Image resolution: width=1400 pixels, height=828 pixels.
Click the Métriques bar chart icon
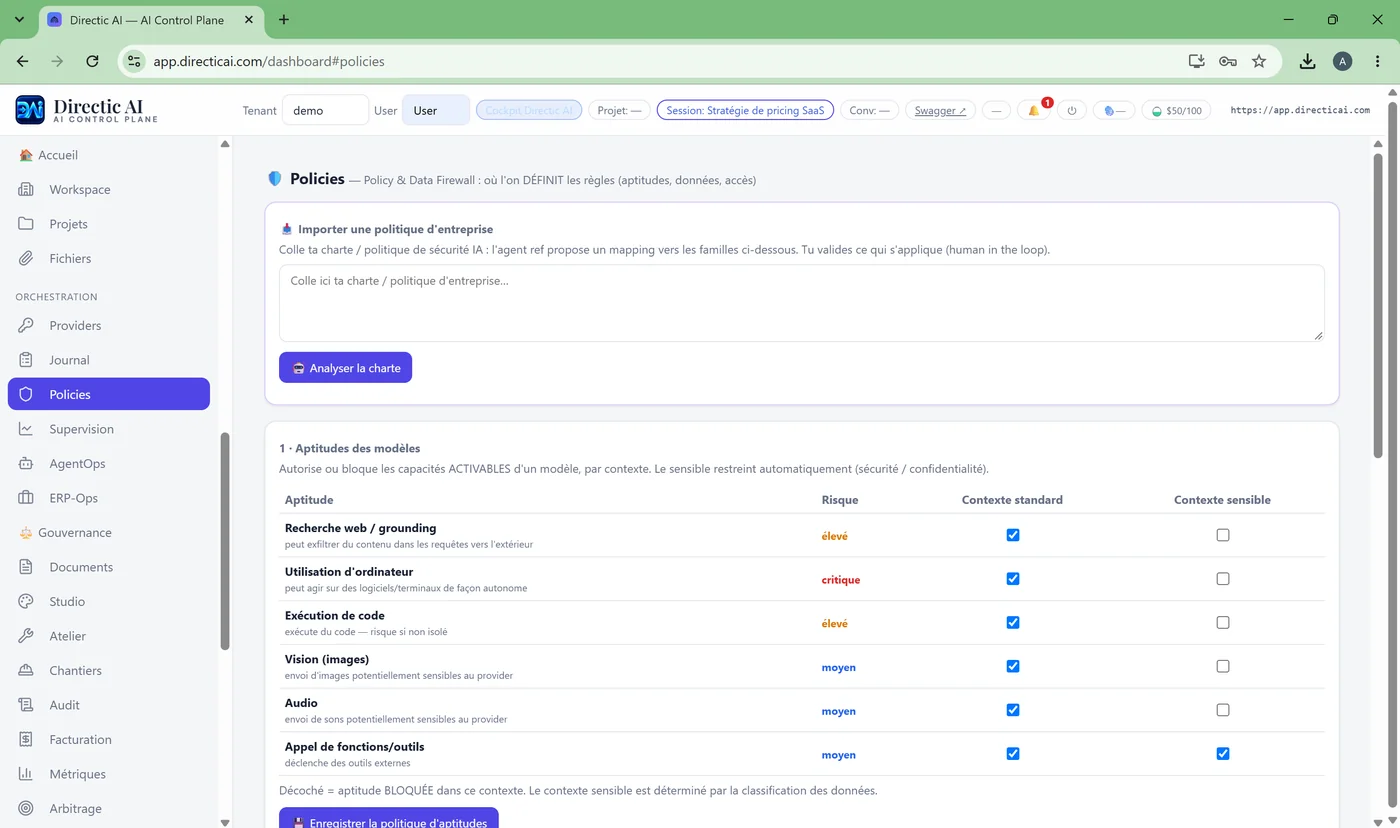coord(27,774)
